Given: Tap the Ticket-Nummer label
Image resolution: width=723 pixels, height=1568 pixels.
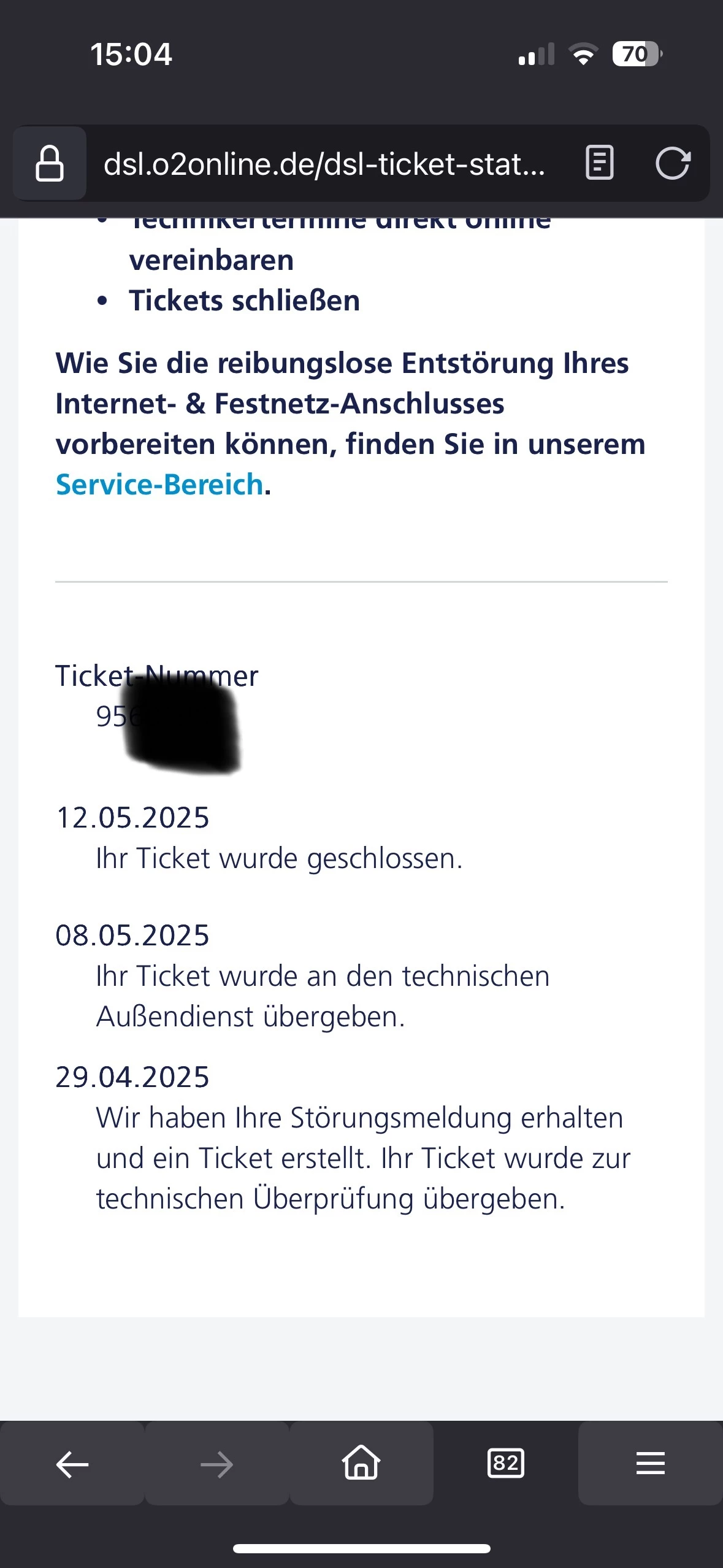Looking at the screenshot, I should [156, 676].
